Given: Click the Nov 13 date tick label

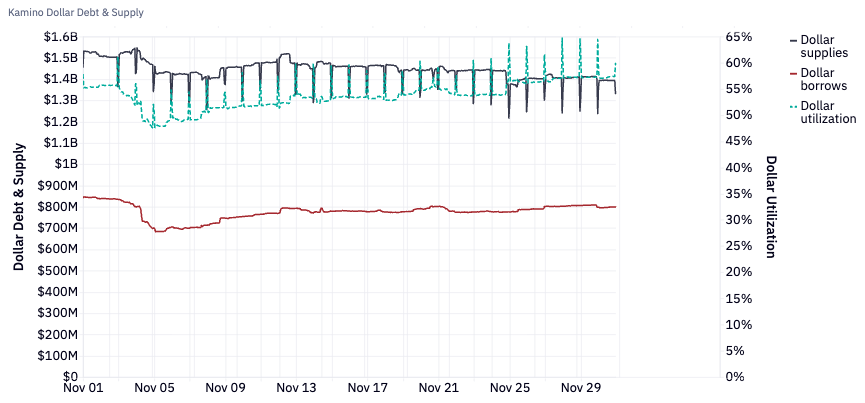Looking at the screenshot, I should coord(296,389).
